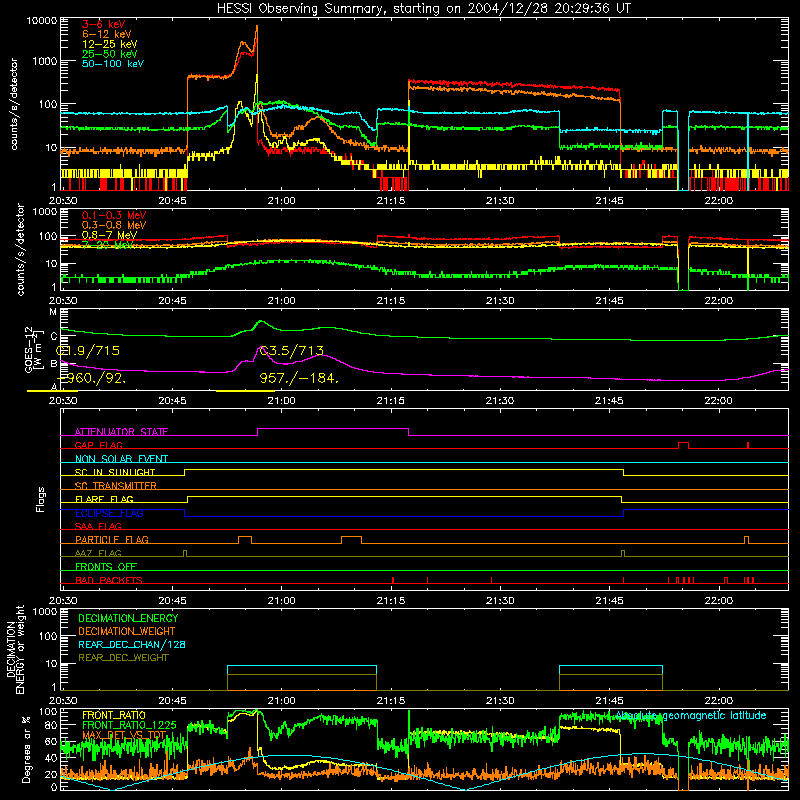Click counts/s/detector axis title of MeV panel
The height and width of the screenshot is (800, 800).
click(20, 250)
